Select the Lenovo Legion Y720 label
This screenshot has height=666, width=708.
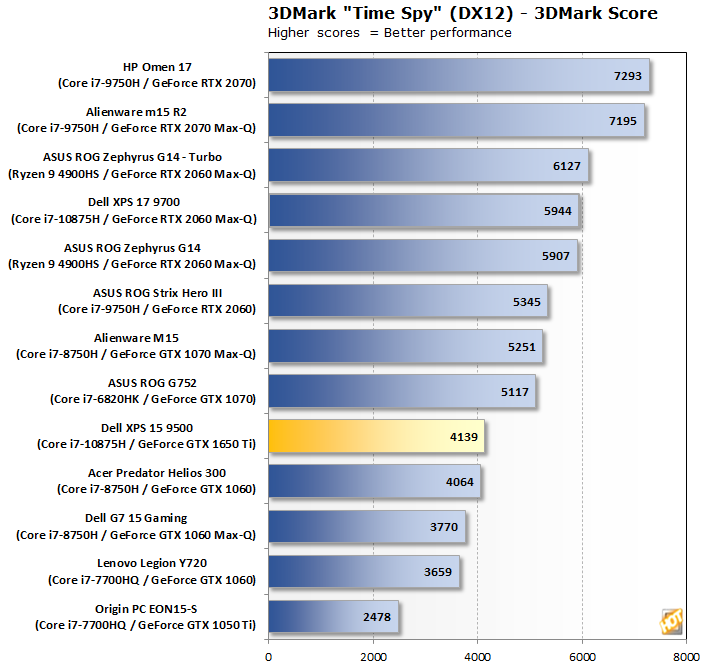(x=152, y=572)
